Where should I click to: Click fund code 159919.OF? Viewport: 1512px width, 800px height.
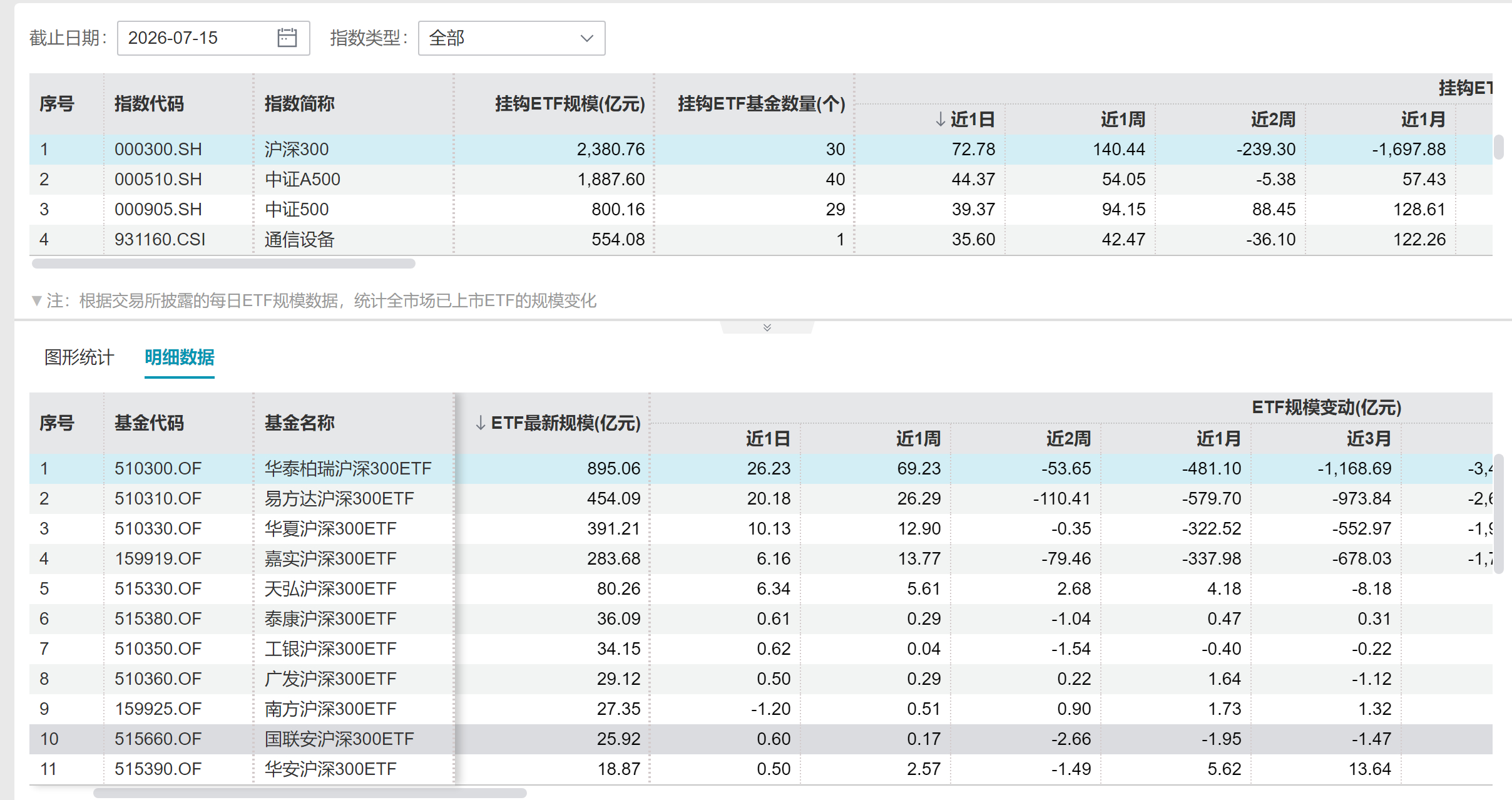(x=158, y=558)
